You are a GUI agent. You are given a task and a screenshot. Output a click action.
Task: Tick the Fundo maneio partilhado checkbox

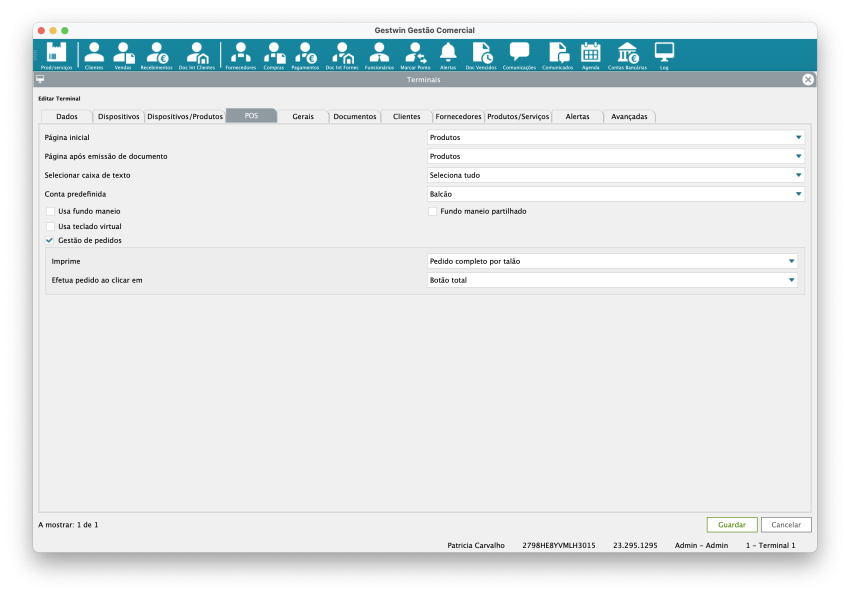[x=433, y=212]
